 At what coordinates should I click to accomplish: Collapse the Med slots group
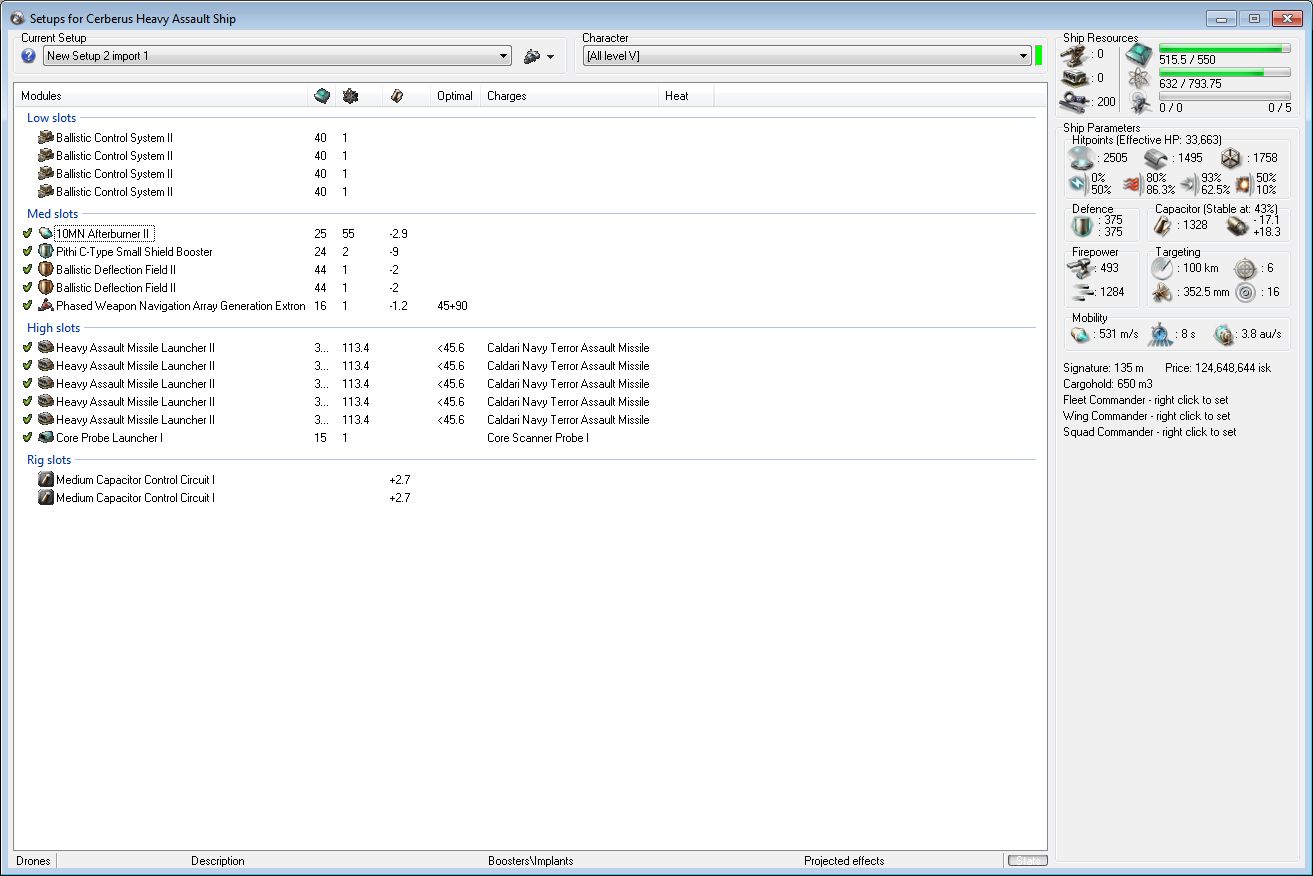(52, 214)
